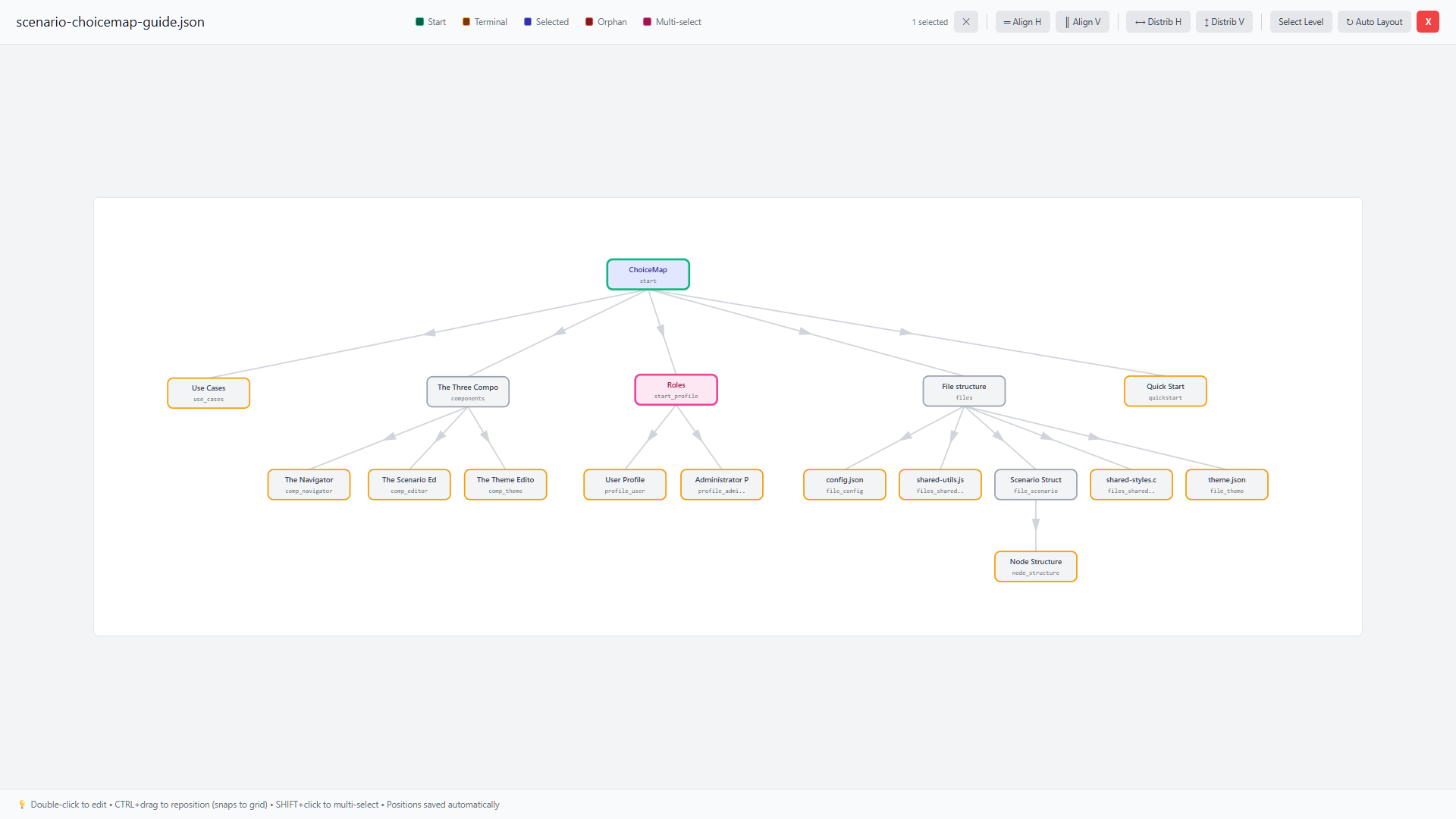Distribute nodes horizontally with Distrib H
This screenshot has width=1456, height=819.
click(x=1158, y=22)
